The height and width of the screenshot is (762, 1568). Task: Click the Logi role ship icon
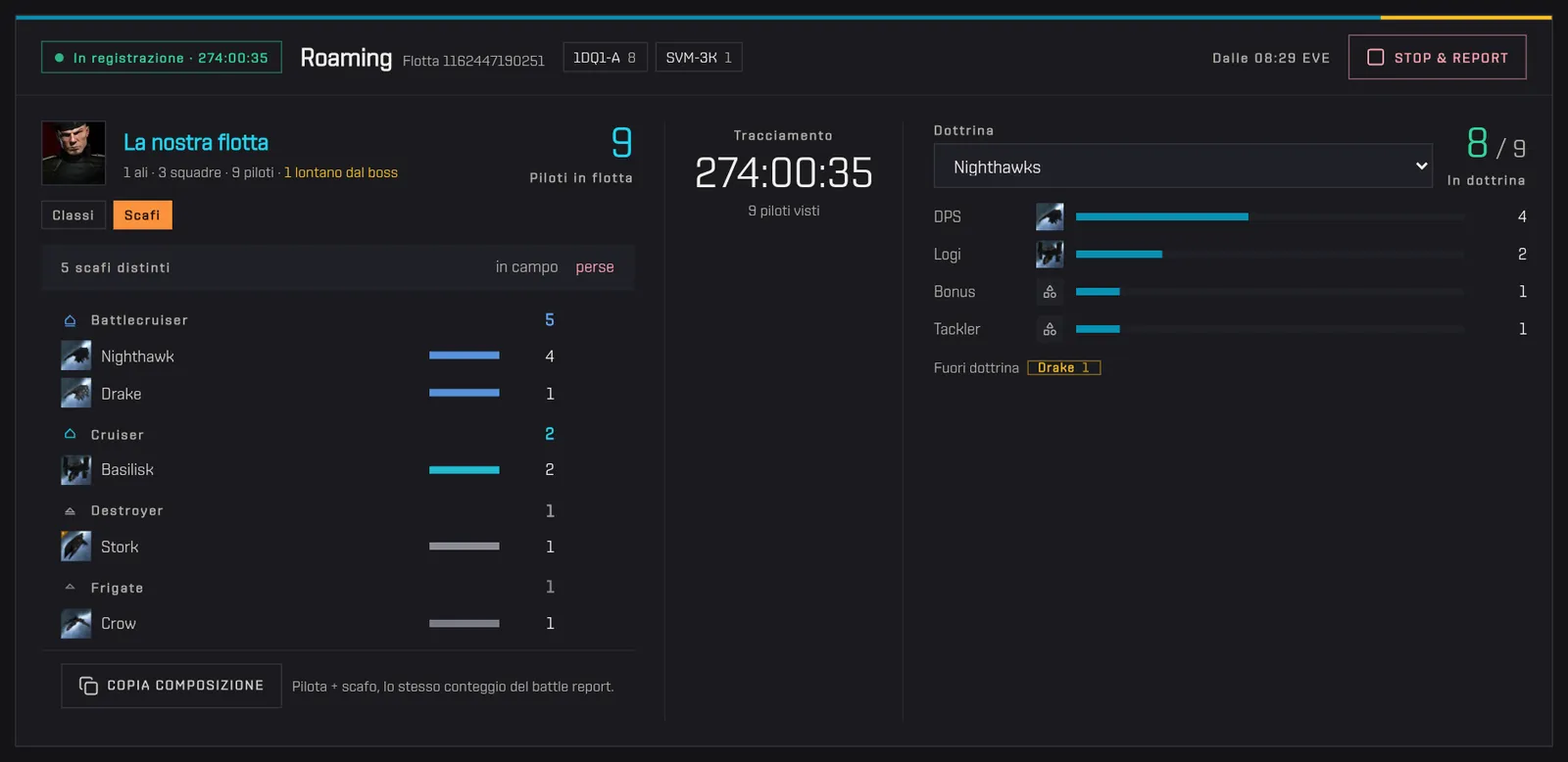tap(1050, 254)
